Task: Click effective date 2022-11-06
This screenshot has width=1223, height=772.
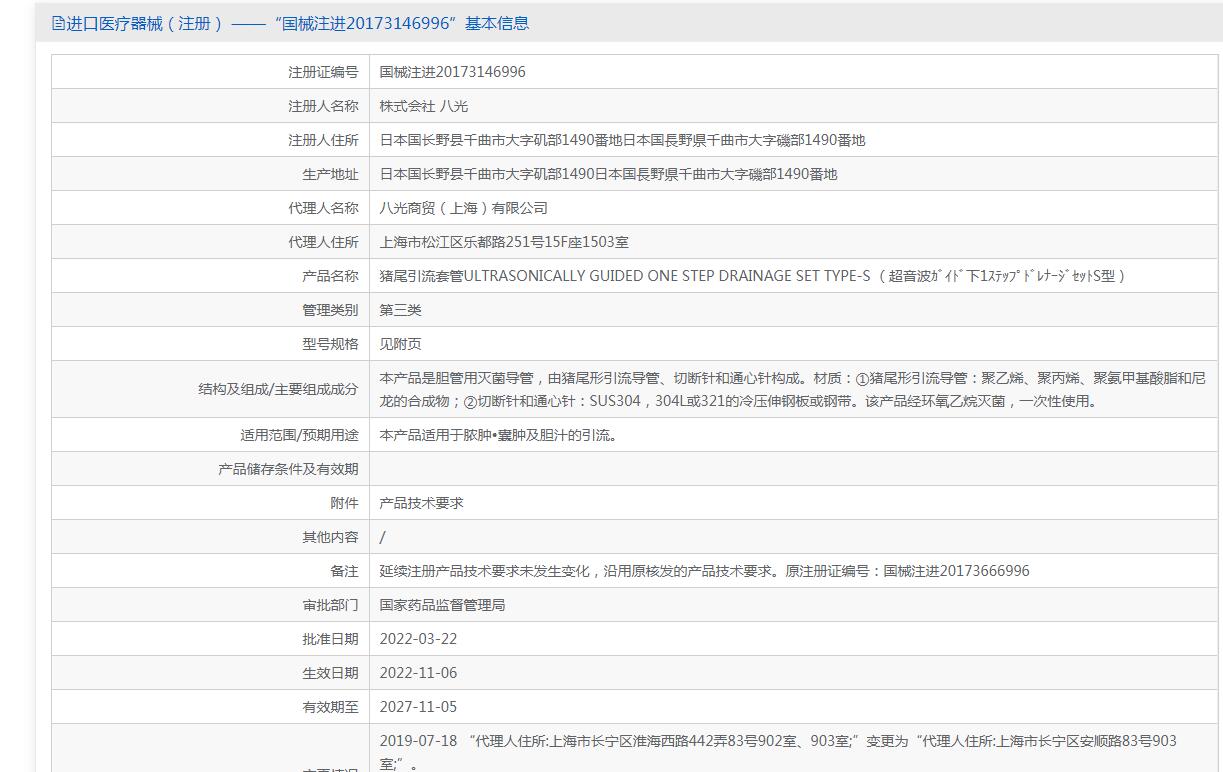Action: pos(418,673)
